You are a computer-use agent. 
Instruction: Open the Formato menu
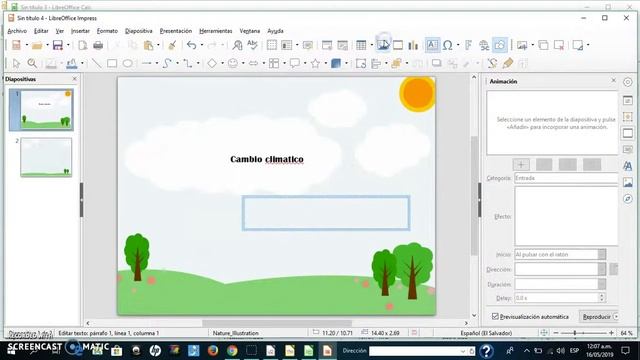point(107,31)
